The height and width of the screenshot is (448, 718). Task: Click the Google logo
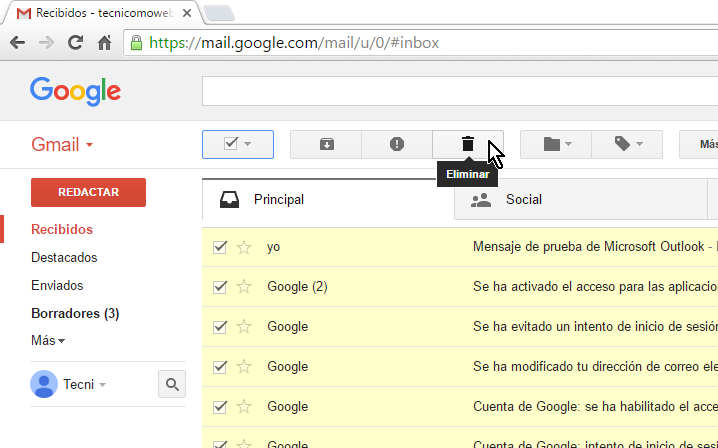76,91
